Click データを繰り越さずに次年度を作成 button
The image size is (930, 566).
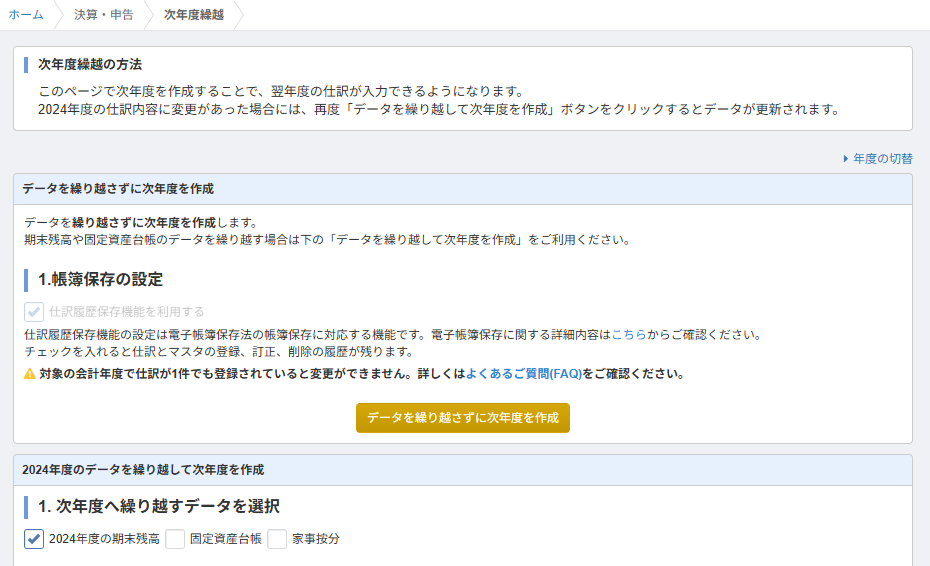pyautogui.click(x=463, y=418)
